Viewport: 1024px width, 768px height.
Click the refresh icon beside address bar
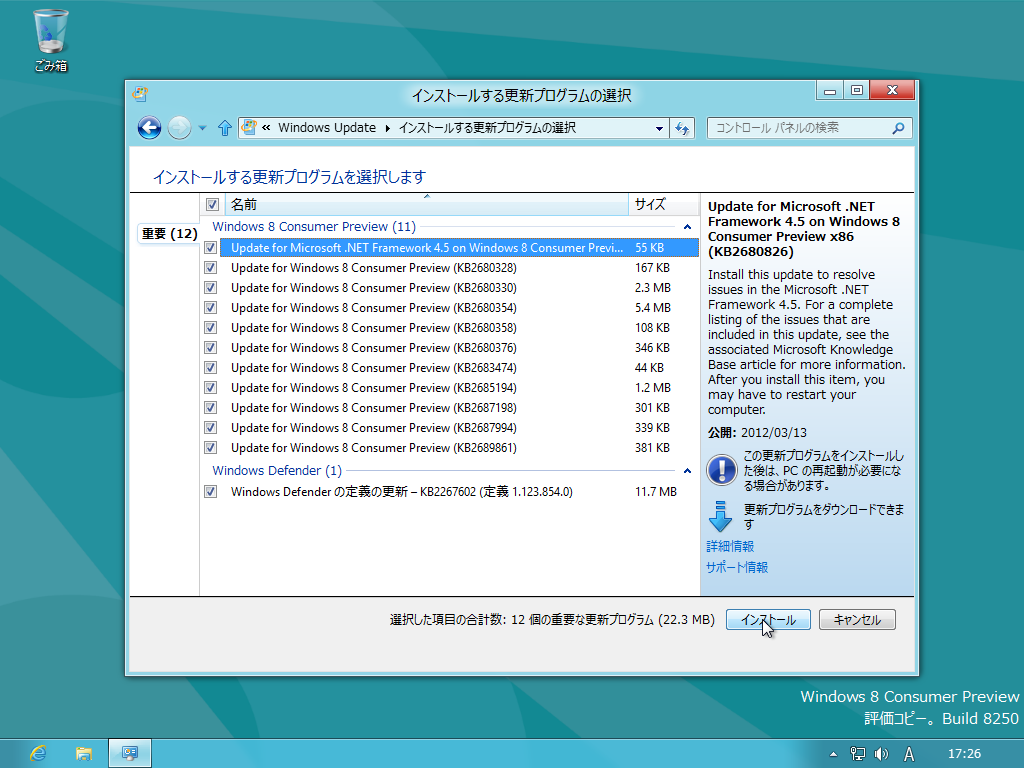click(x=682, y=128)
